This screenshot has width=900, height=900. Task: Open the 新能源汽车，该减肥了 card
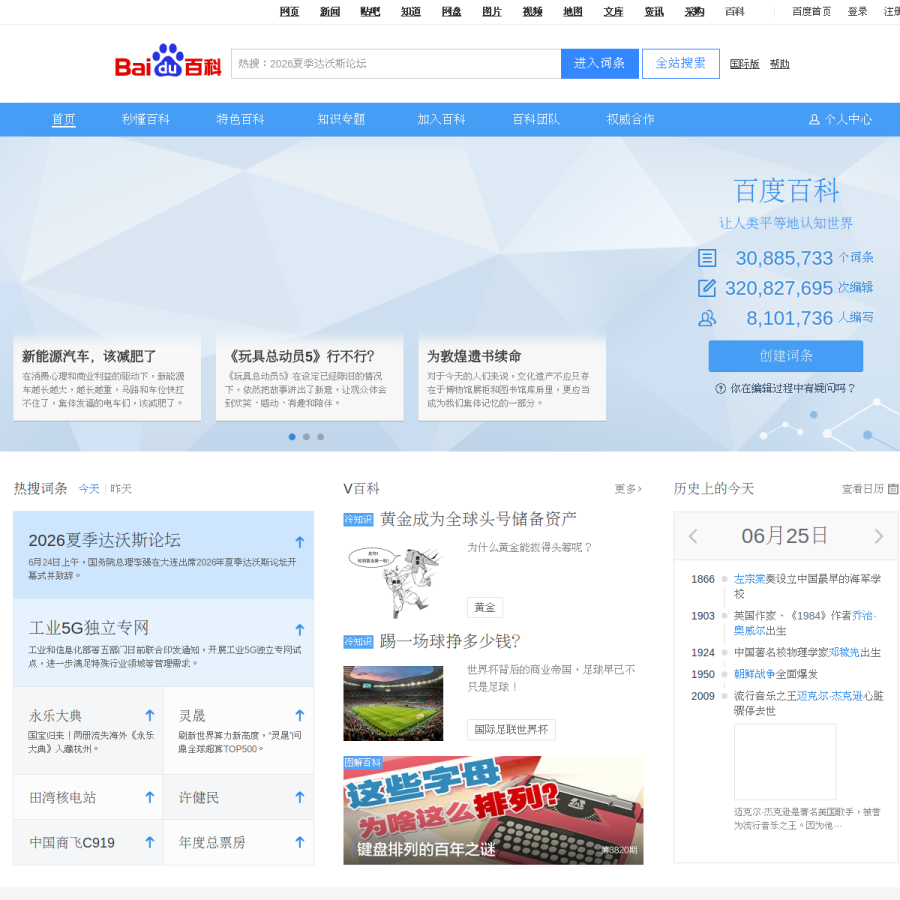(107, 378)
